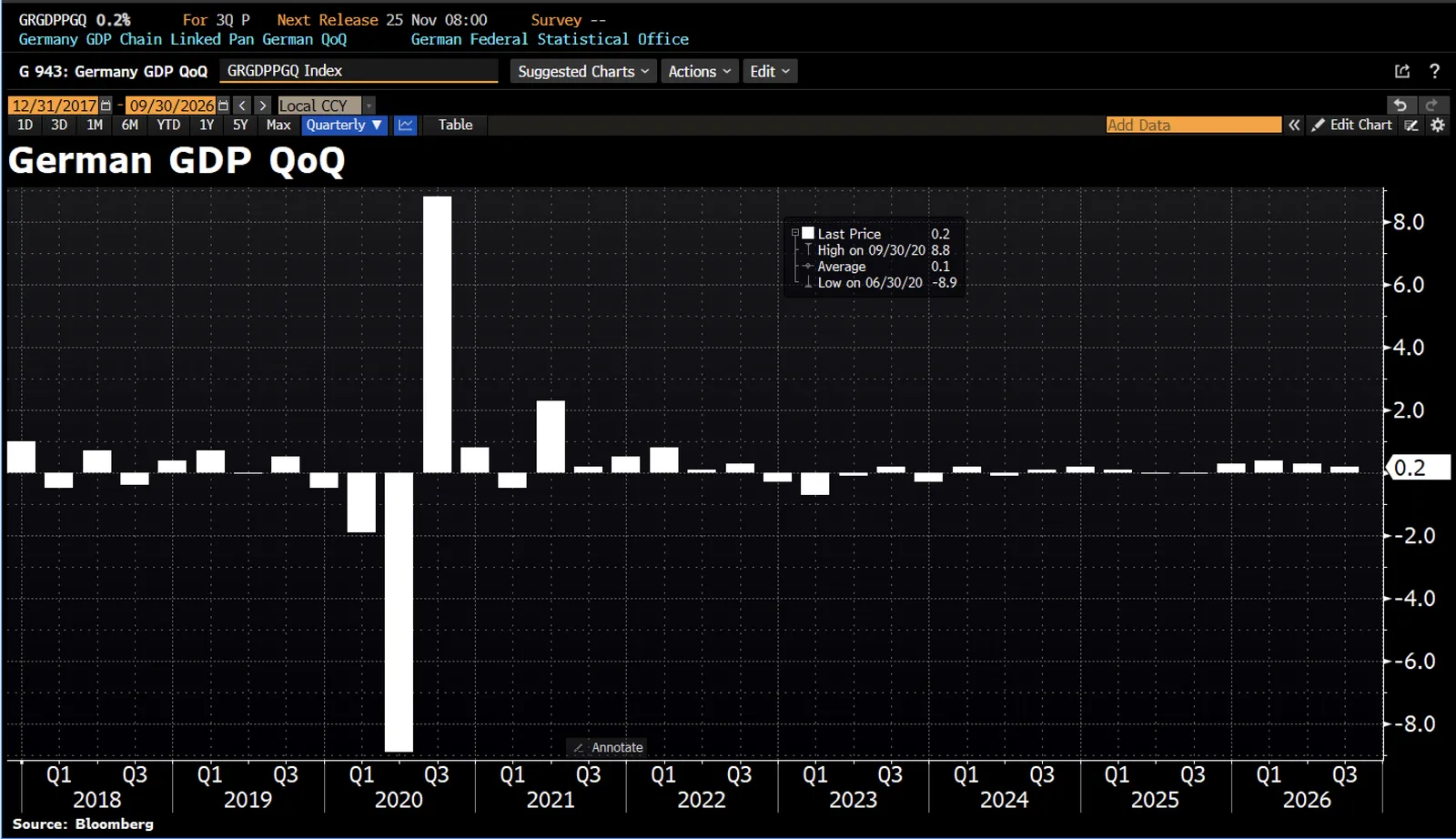Select the 3D range tab
Screen dimensions: 1456x839
coord(59,125)
